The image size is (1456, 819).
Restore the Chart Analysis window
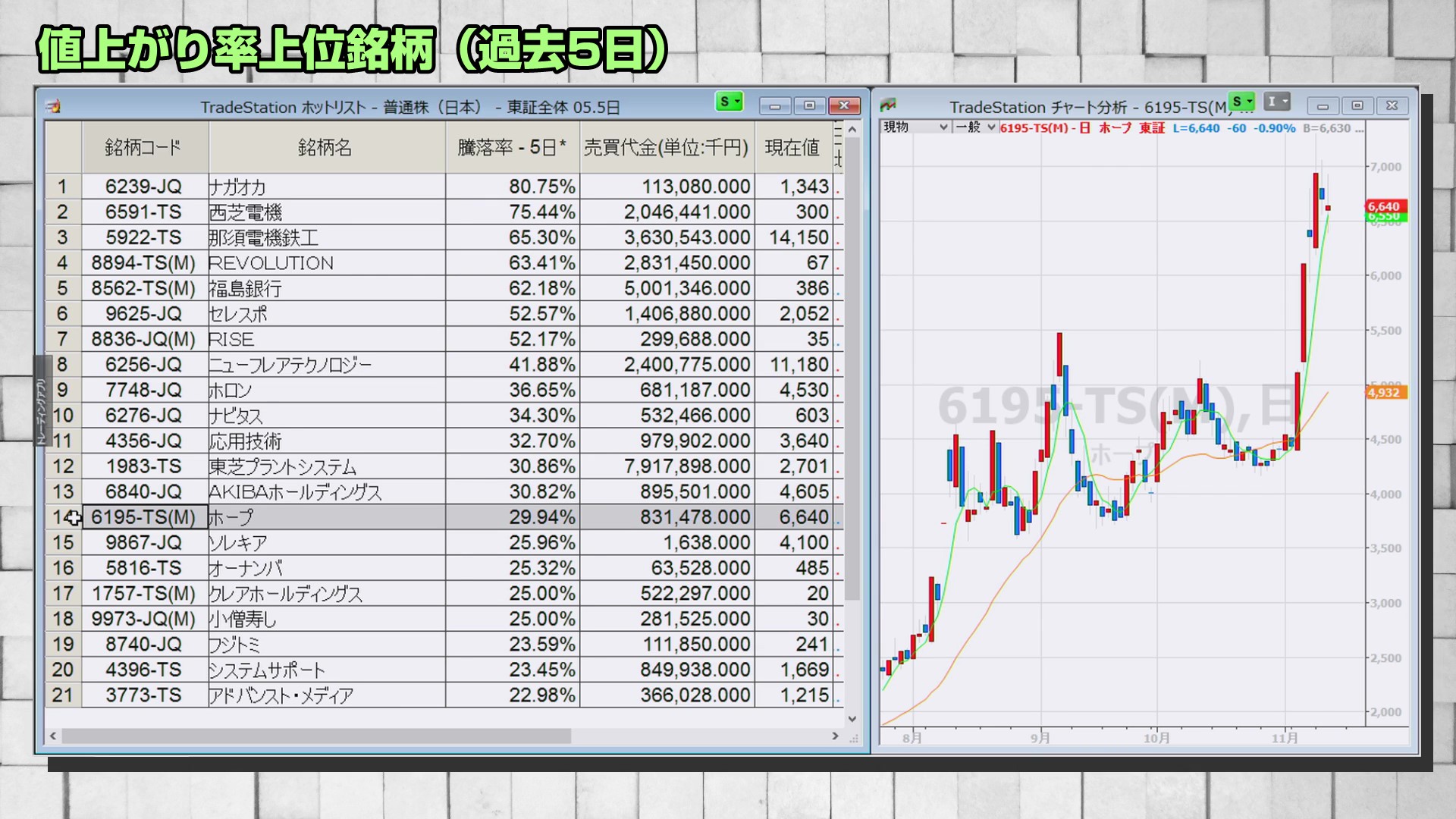tap(1357, 105)
